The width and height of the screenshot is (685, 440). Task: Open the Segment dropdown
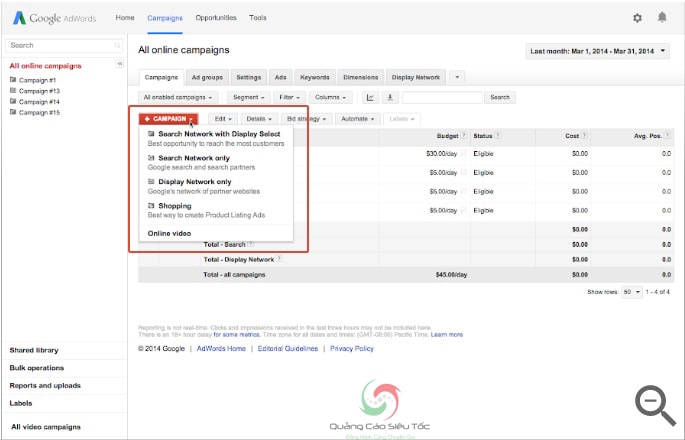coord(248,97)
